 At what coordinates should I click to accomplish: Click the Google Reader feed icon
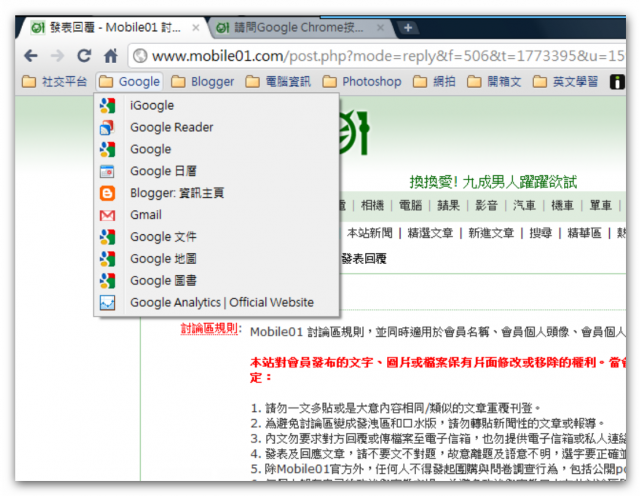click(107, 127)
